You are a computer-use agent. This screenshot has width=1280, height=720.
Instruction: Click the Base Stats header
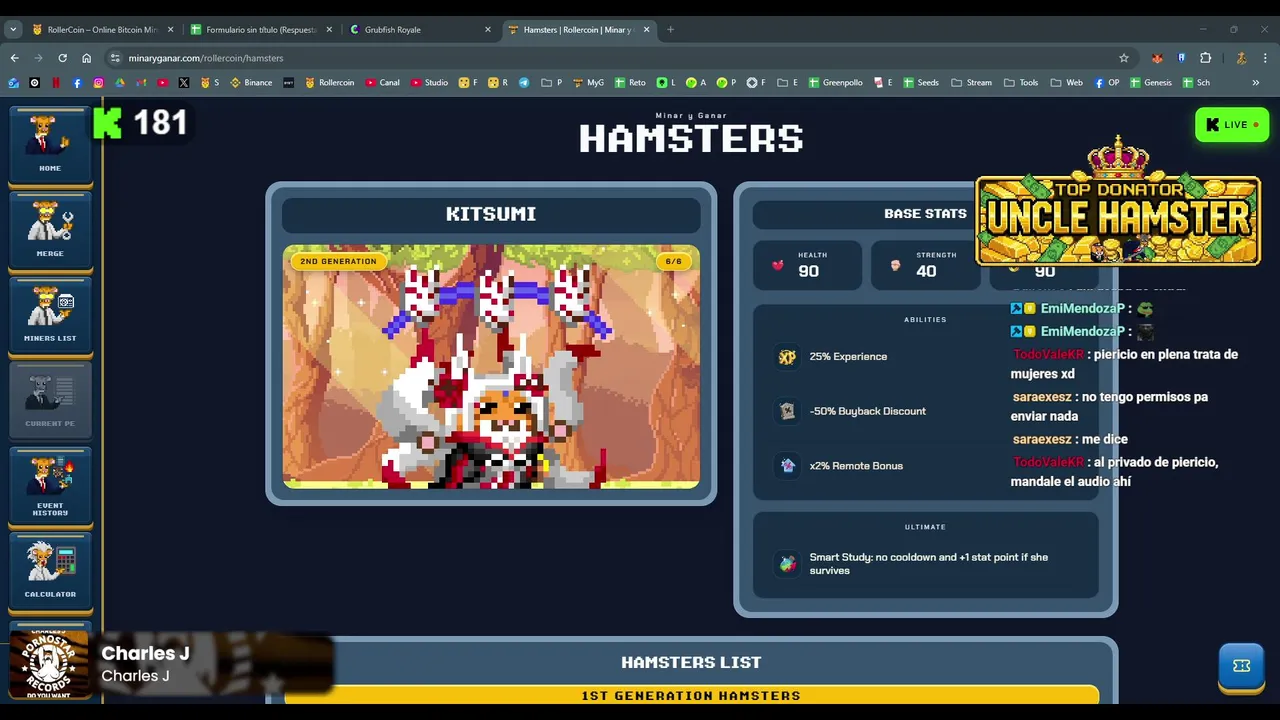[925, 214]
